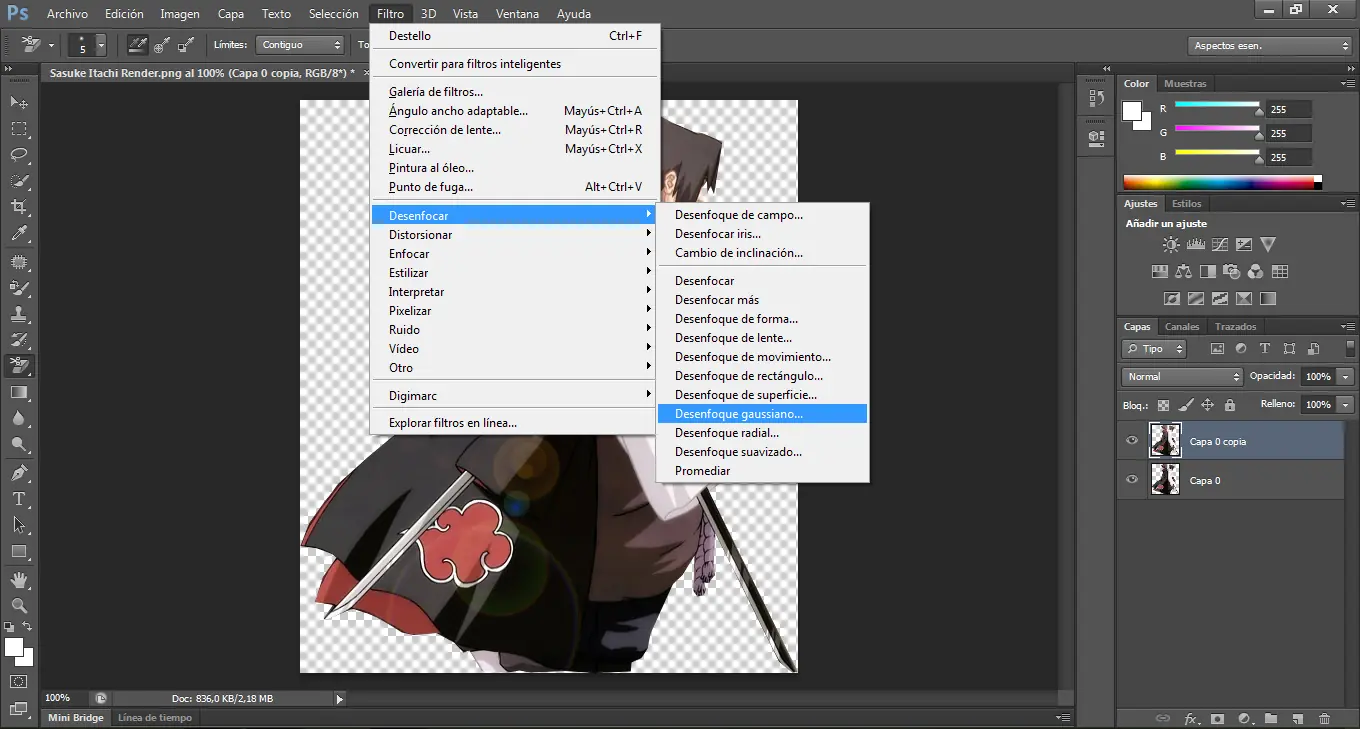Image resolution: width=1360 pixels, height=729 pixels.
Task: Select the Type tool in toolbox
Action: (19, 498)
